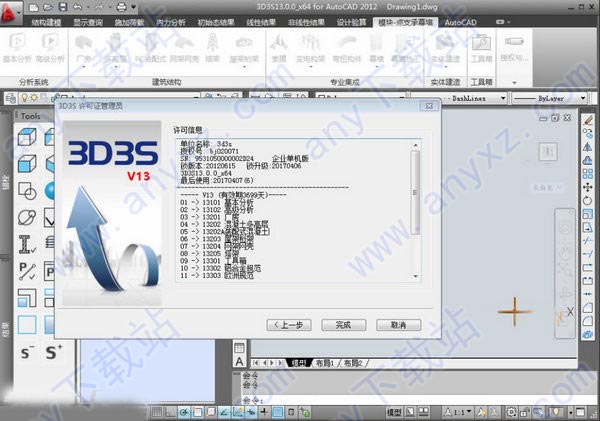Image resolution: width=600 pixels, height=421 pixels.
Task: Switch to the 内力分析 ribbon tab
Action: (x=171, y=23)
